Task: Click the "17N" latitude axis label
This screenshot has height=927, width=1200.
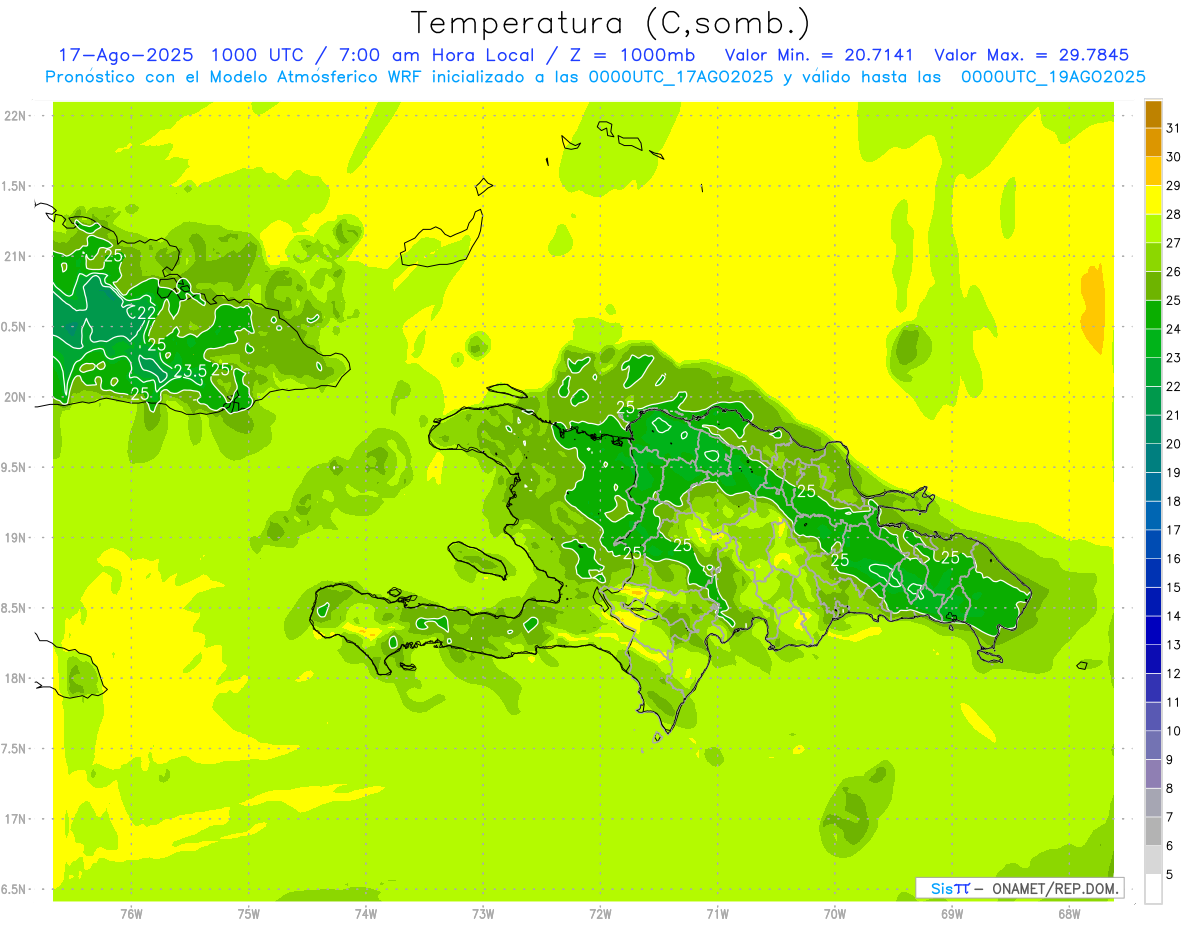Action: [x=15, y=819]
